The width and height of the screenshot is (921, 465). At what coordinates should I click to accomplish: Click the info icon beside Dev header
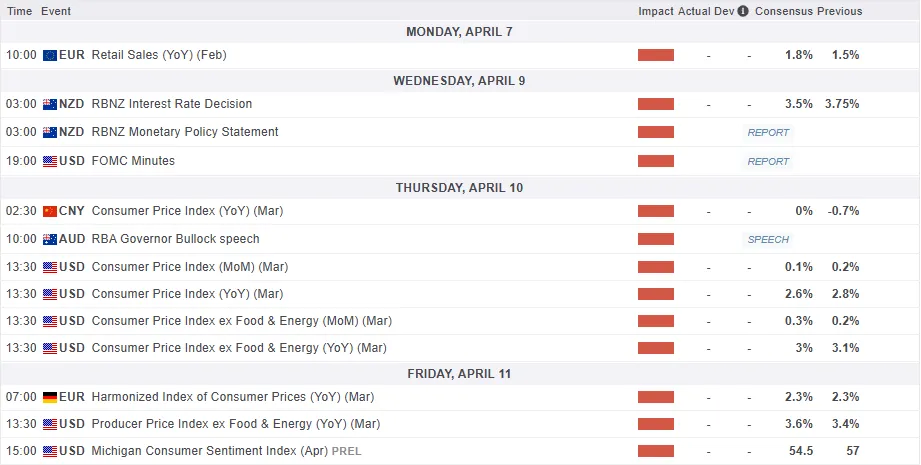pos(743,11)
